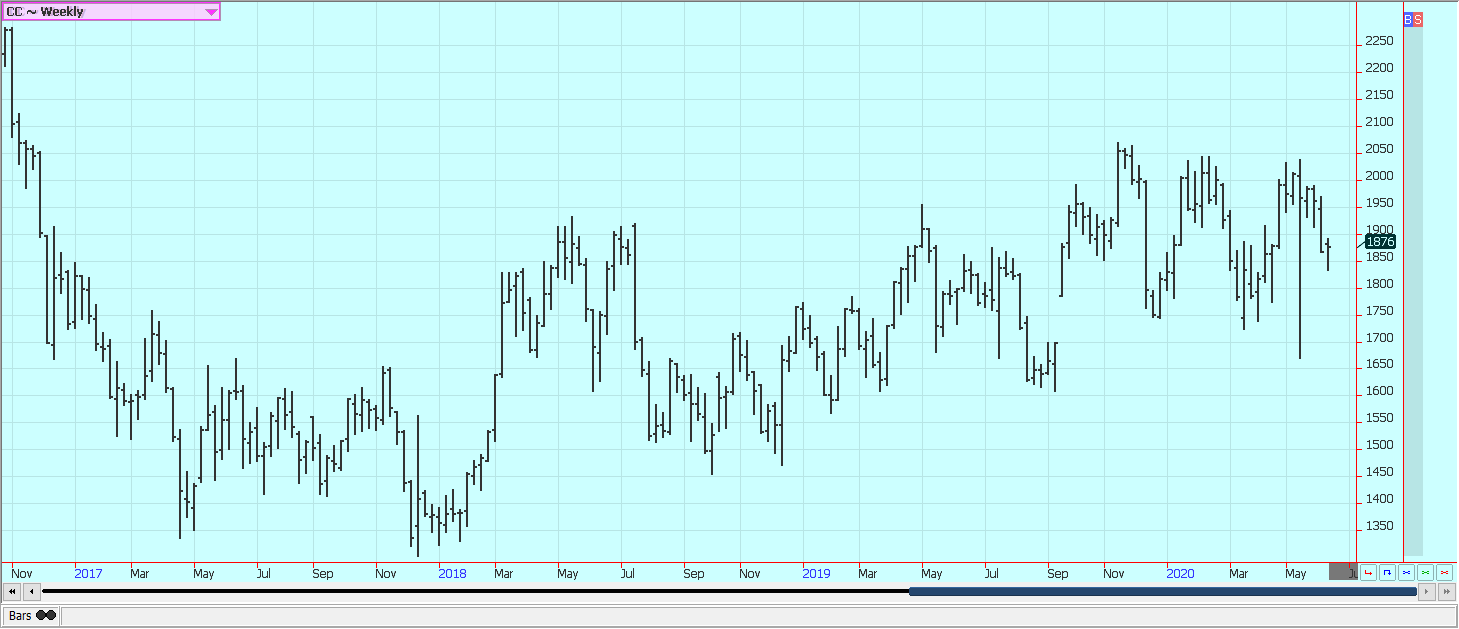
Task: Jump to chart end with double-right arrow
Action: tap(1447, 592)
